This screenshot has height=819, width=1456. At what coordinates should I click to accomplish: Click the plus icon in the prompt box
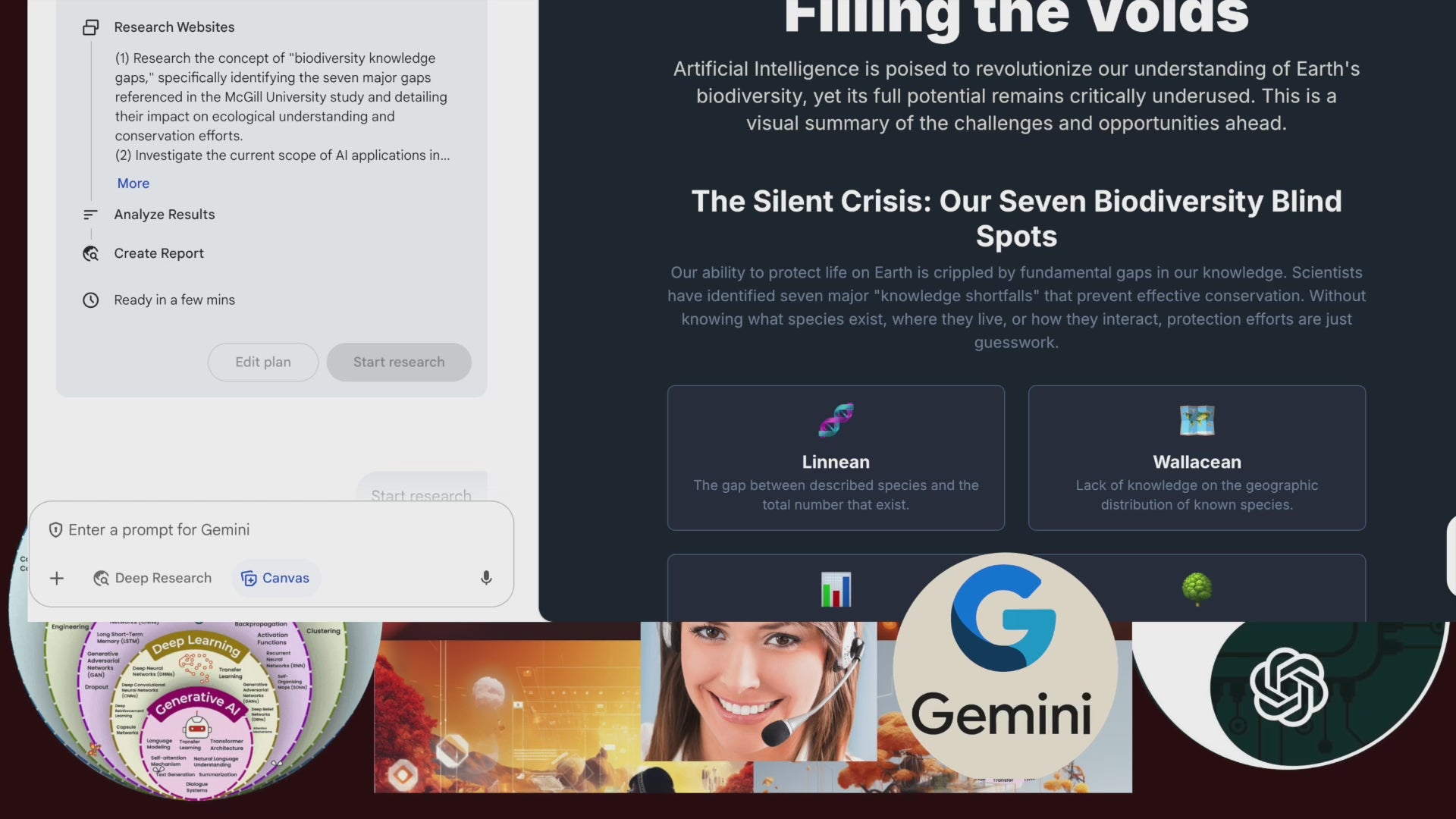coord(57,579)
